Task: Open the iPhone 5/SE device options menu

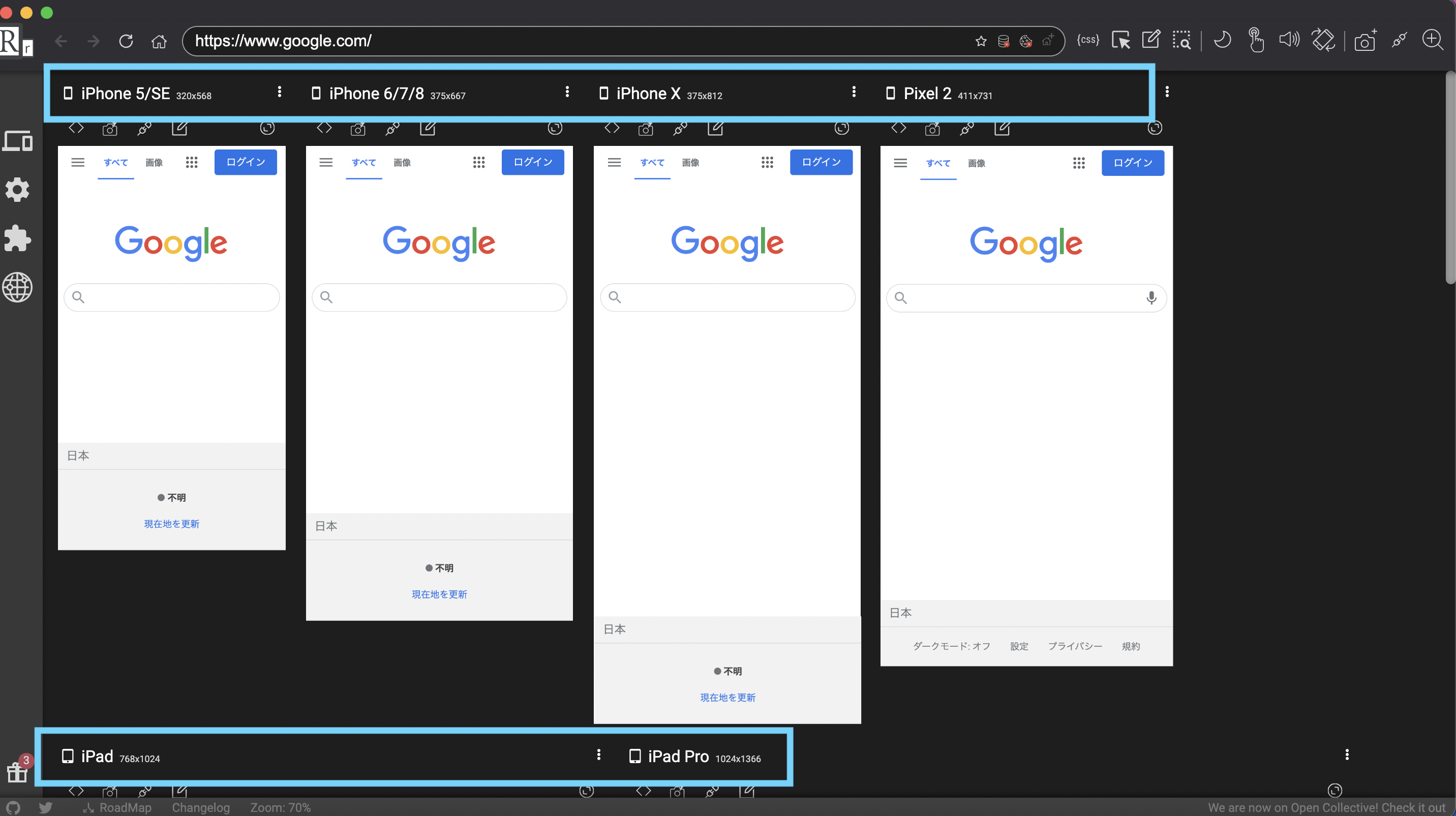Action: pyautogui.click(x=279, y=92)
